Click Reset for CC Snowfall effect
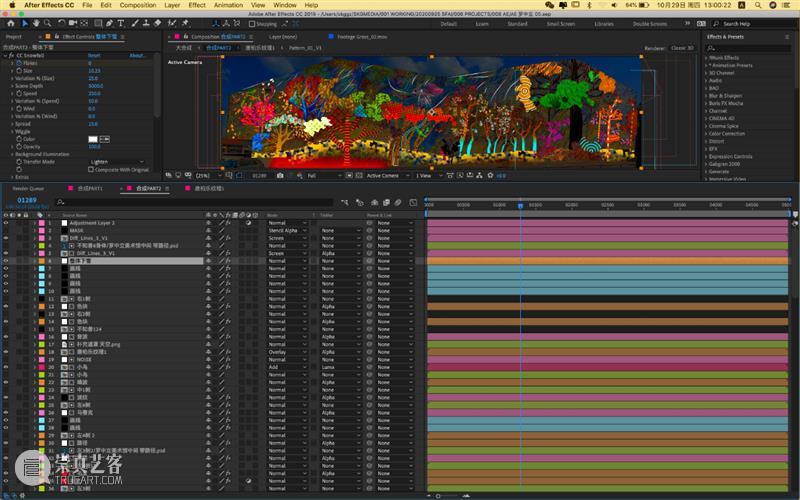800x500 pixels. (x=94, y=55)
